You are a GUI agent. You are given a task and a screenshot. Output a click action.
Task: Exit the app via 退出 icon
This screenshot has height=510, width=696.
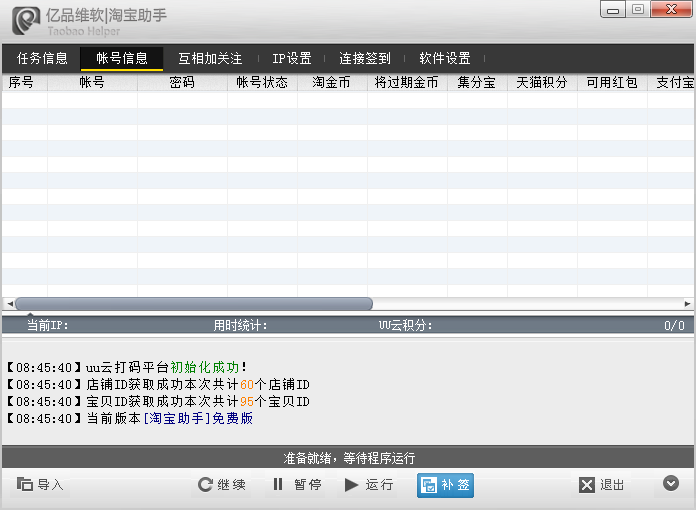(x=601, y=485)
